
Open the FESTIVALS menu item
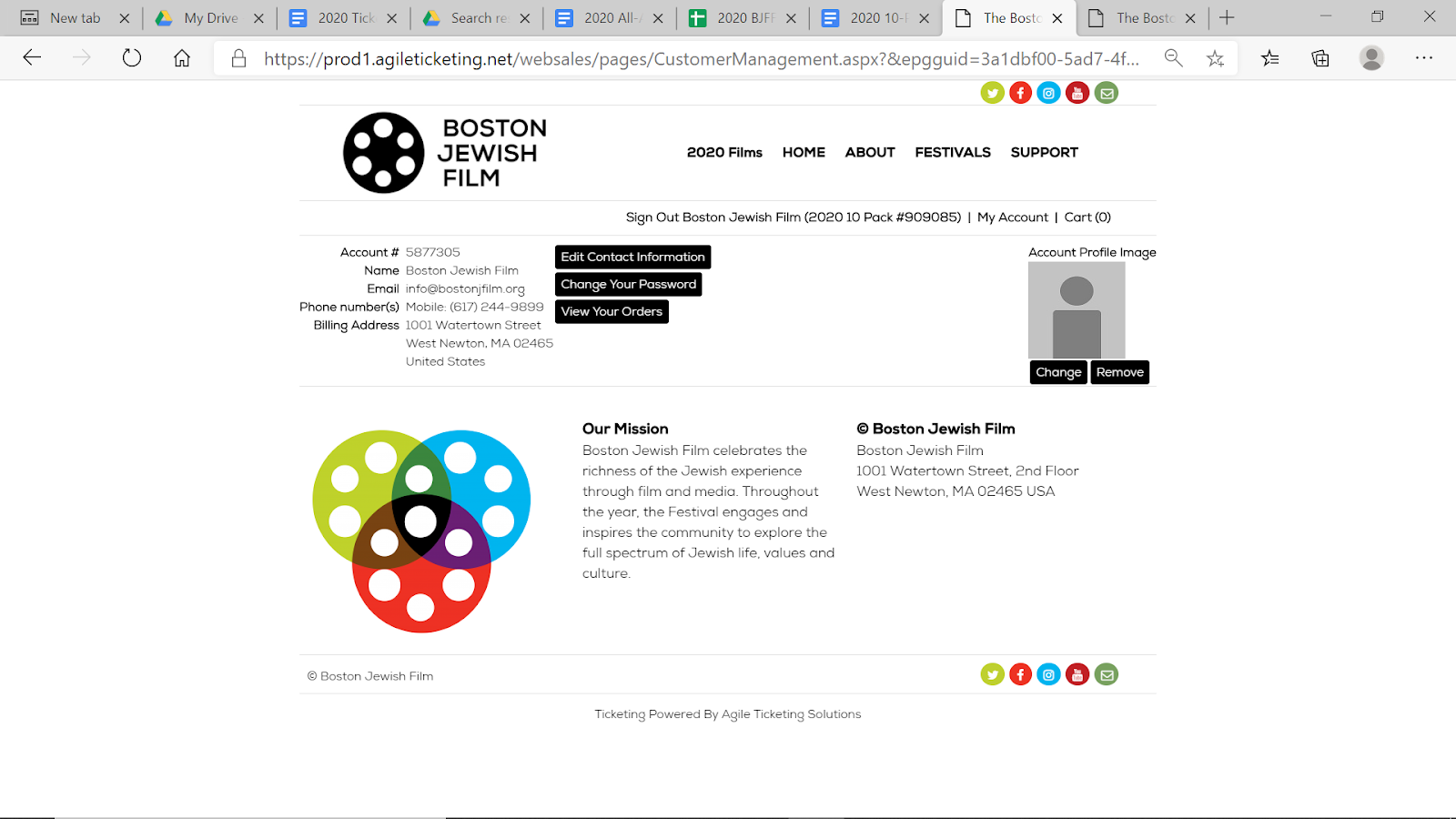pyautogui.click(x=953, y=152)
